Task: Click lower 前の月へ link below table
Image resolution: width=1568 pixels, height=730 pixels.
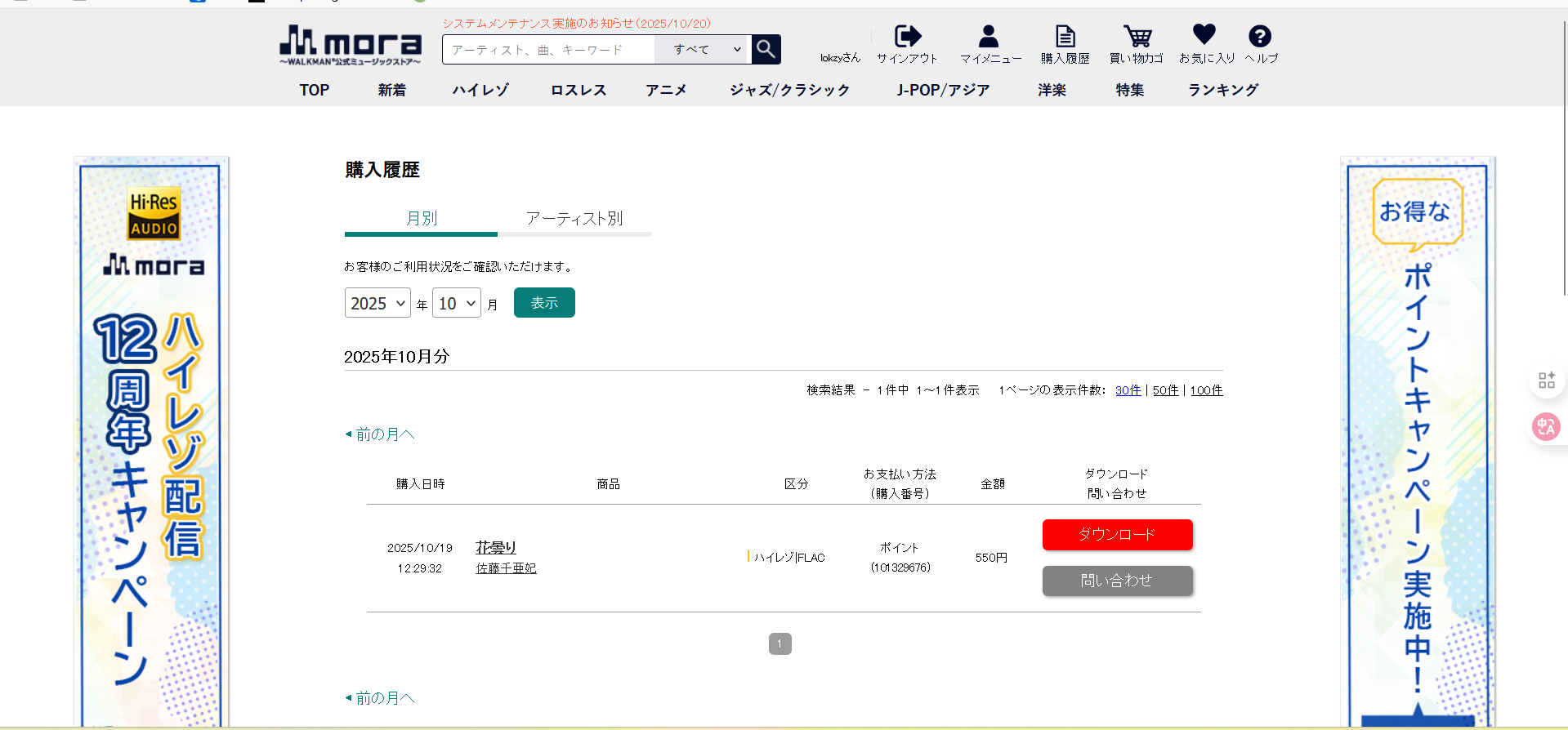Action: [x=380, y=698]
